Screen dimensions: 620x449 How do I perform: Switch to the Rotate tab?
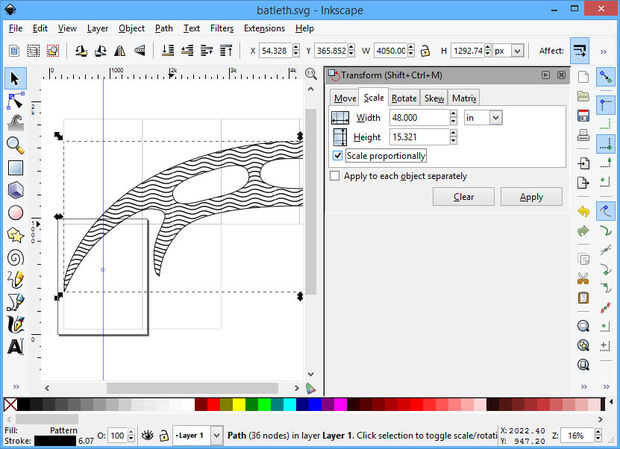(404, 98)
